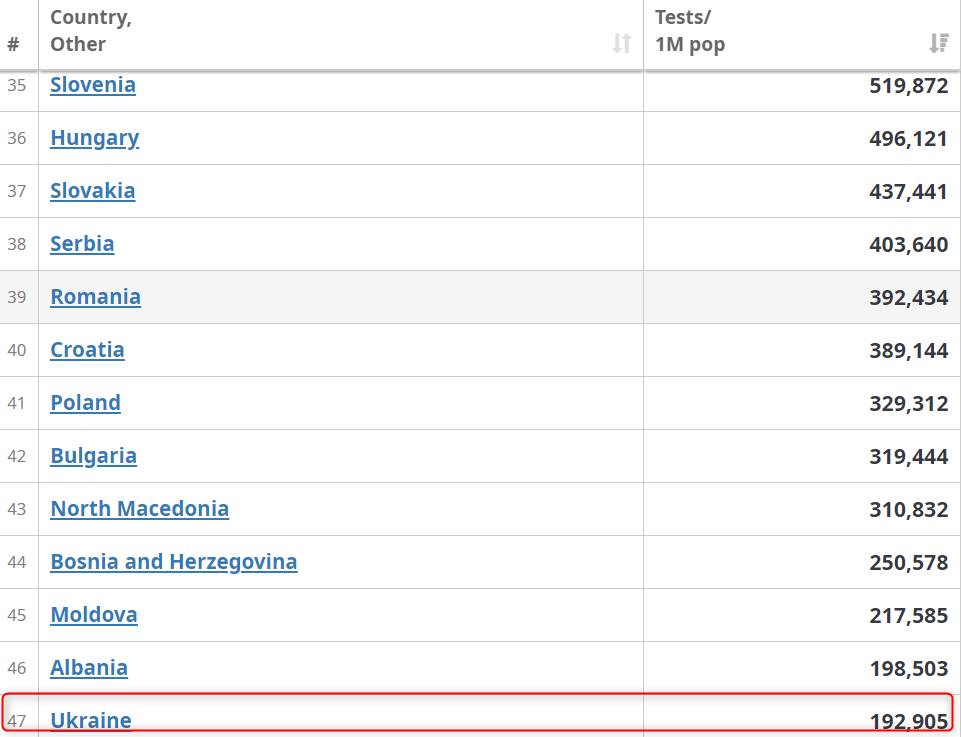Click the Tests/1M pop sort icon
Screen dimensions: 961x737
pos(938,43)
